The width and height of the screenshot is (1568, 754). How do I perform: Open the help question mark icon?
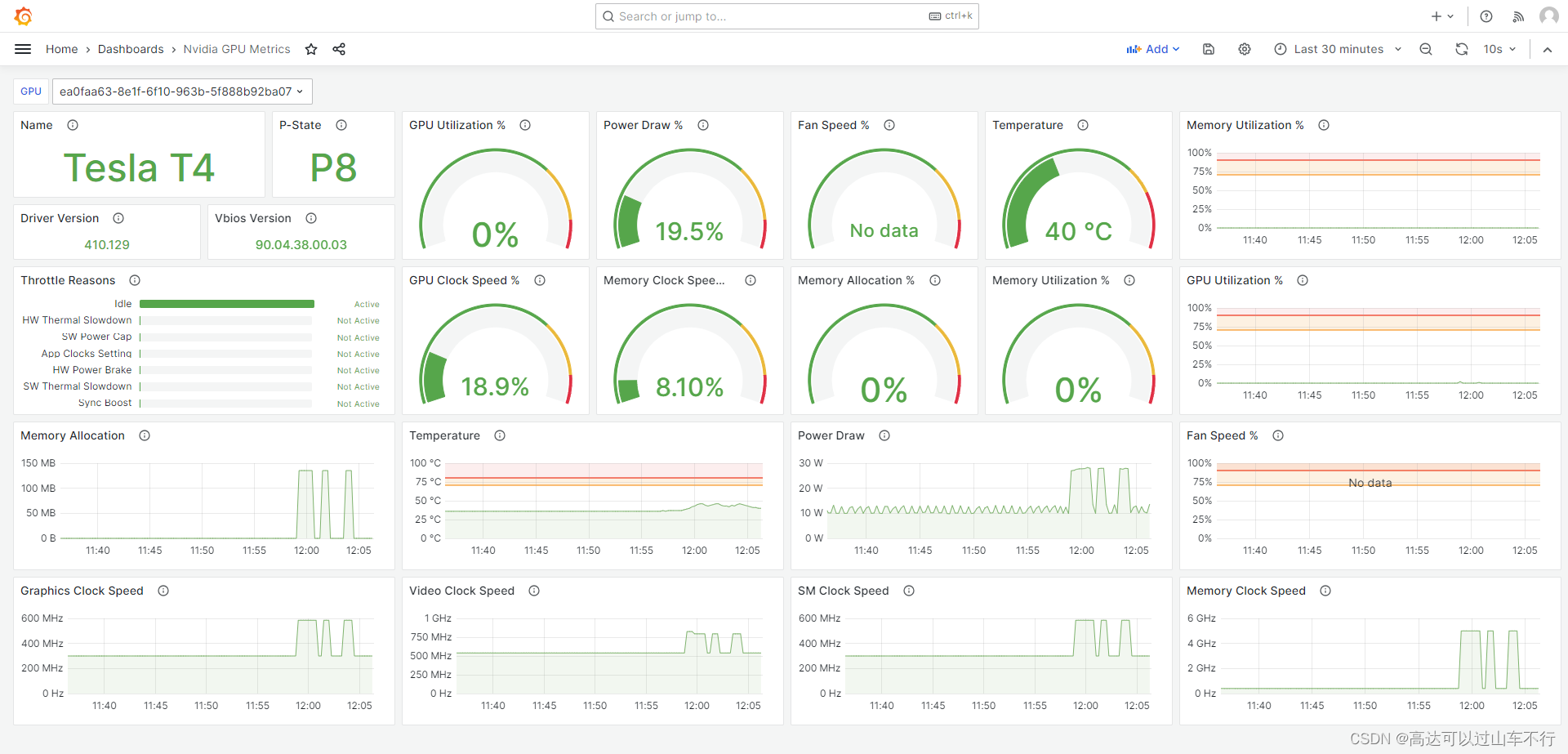[x=1486, y=16]
